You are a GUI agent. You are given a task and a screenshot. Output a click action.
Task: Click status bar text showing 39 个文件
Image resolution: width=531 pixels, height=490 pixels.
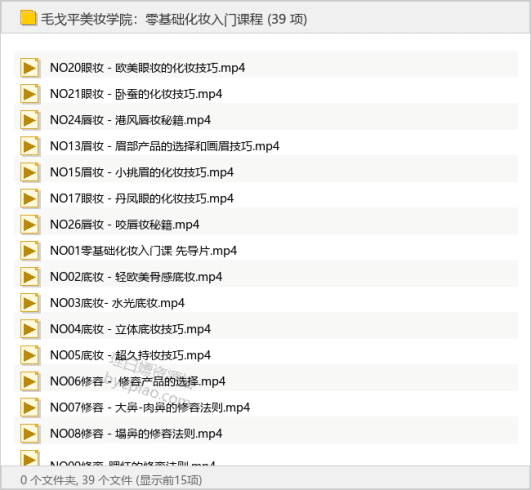pyautogui.click(x=107, y=480)
